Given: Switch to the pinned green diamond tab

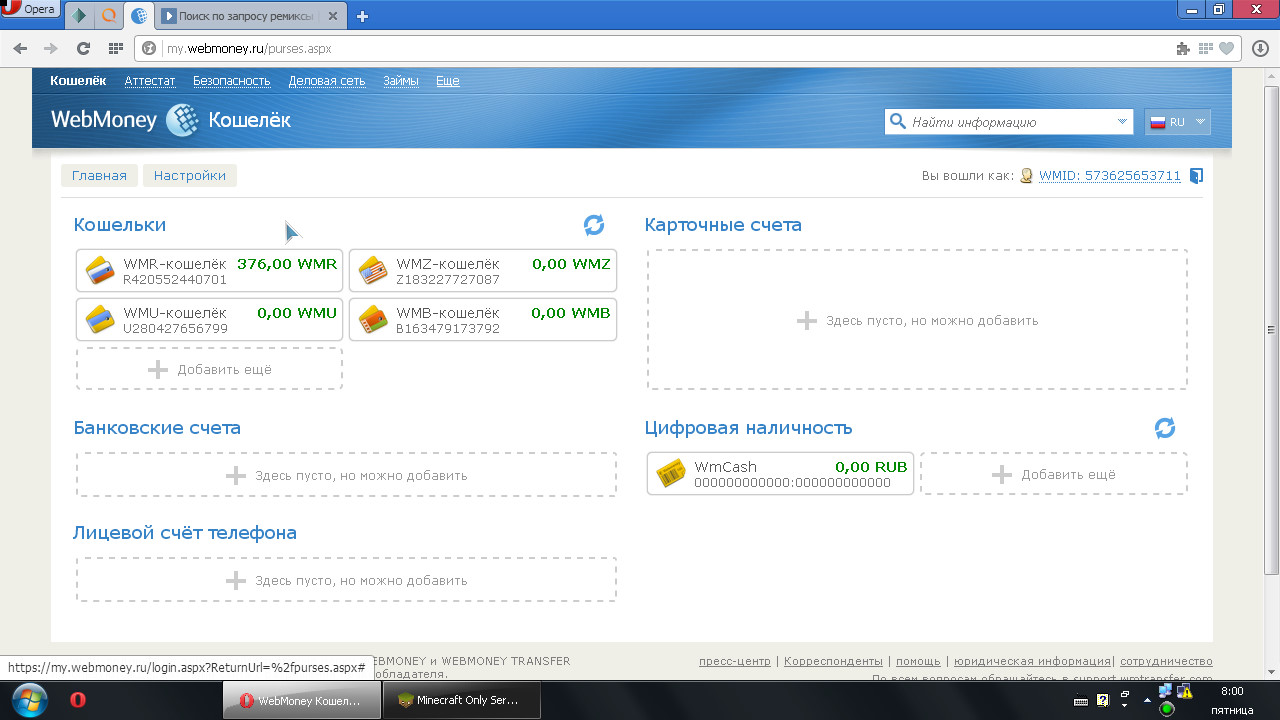Looking at the screenshot, I should [x=80, y=16].
